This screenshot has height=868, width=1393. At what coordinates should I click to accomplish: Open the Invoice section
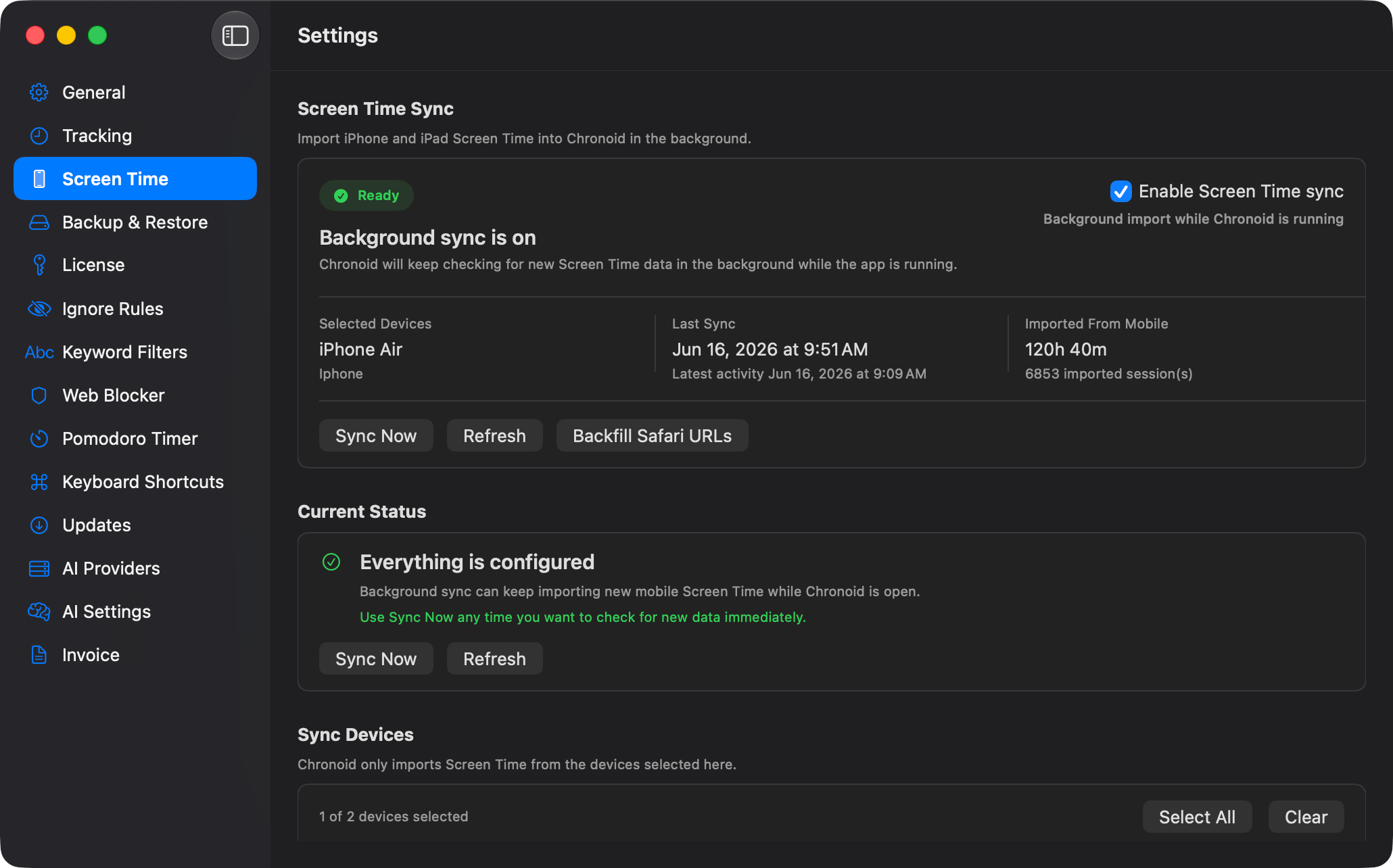tap(135, 655)
